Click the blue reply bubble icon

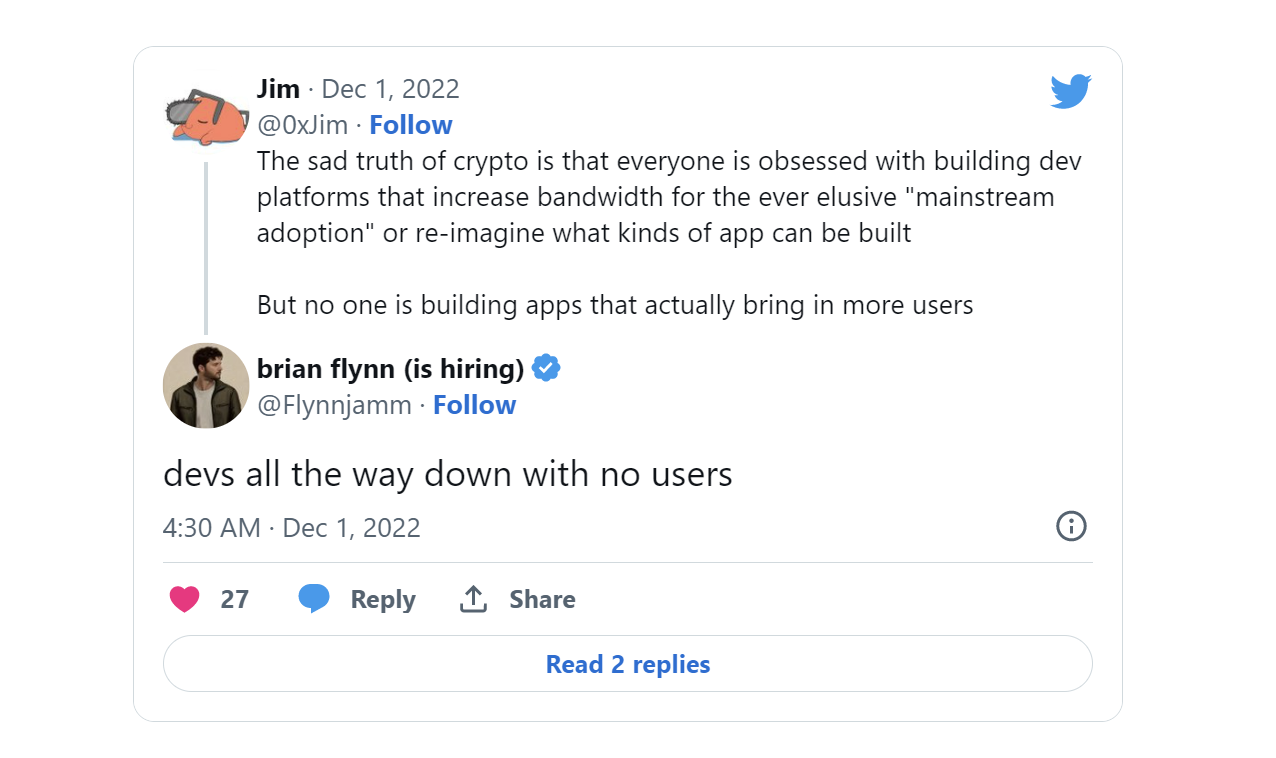click(x=314, y=599)
